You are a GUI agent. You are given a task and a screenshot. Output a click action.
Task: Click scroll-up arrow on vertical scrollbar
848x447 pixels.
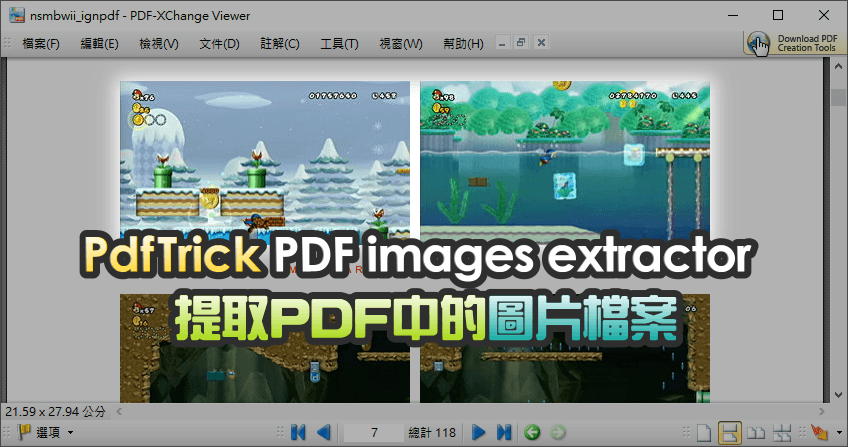click(839, 66)
